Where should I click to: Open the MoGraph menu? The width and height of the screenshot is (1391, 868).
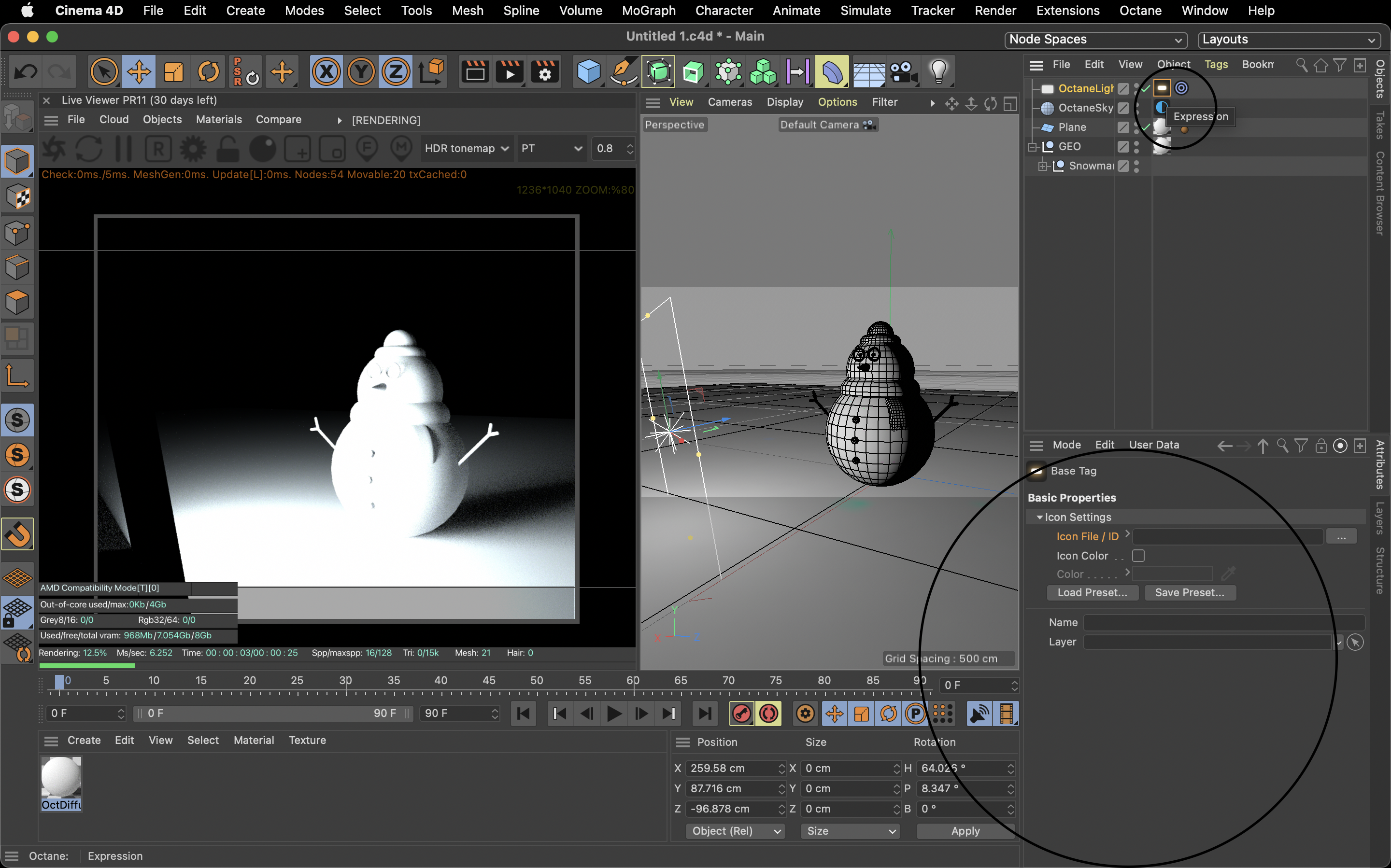[x=648, y=10]
